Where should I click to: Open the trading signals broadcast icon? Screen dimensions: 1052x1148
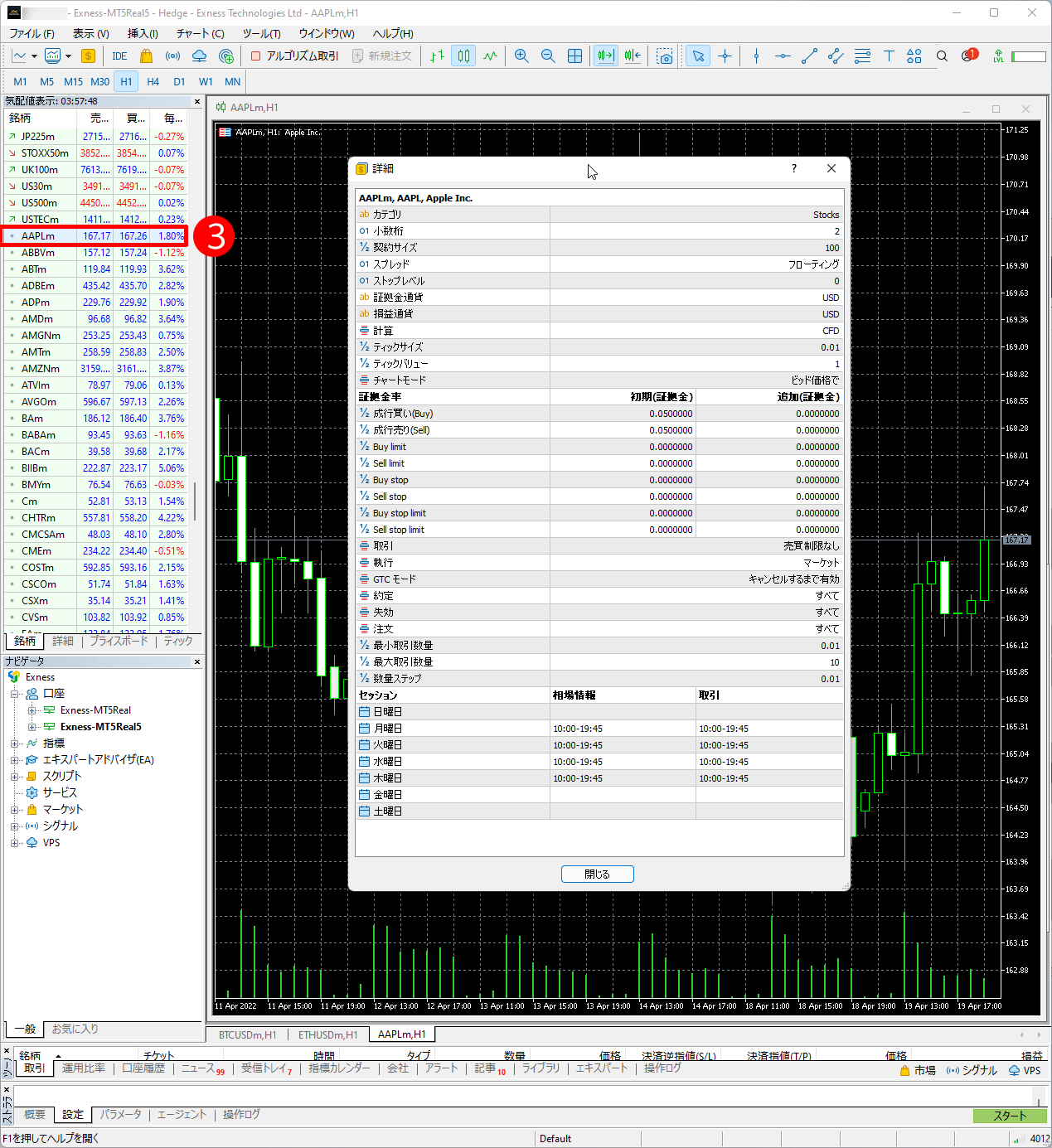tap(172, 56)
